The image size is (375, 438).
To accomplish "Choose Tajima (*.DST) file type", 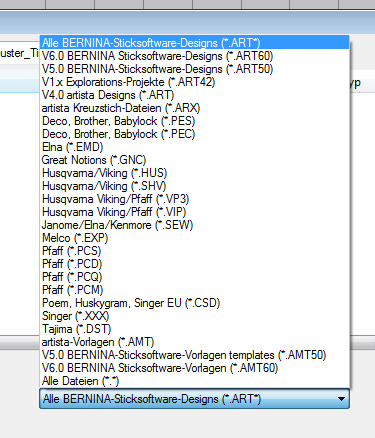I will pyautogui.click(x=195, y=329).
